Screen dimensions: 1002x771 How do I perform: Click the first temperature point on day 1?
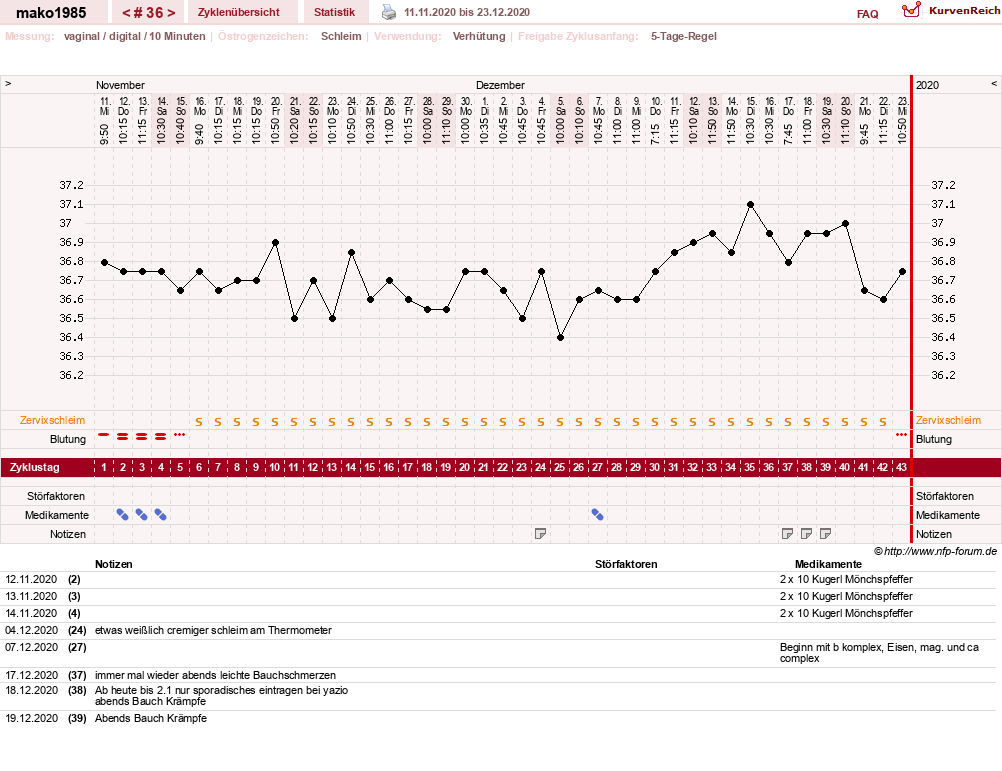coord(104,262)
